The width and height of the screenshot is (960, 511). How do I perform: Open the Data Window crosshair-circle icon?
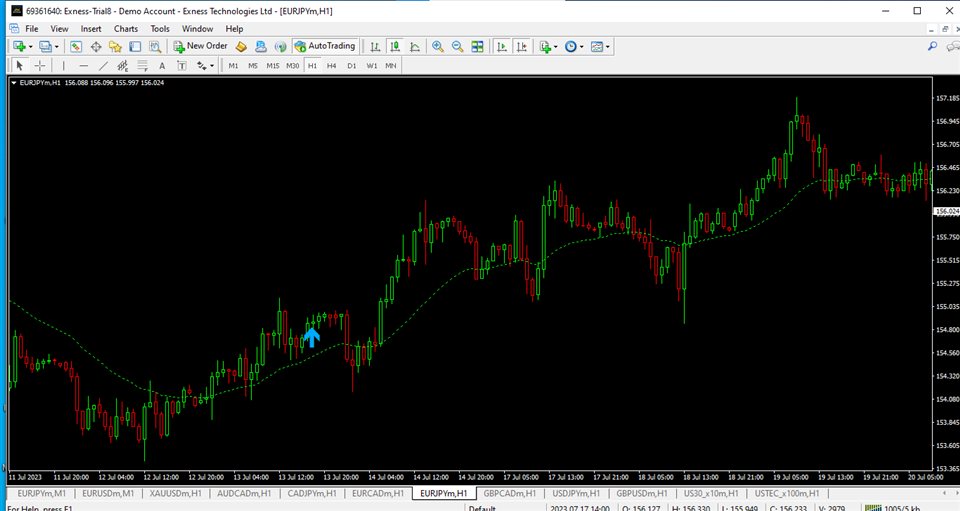coord(96,47)
